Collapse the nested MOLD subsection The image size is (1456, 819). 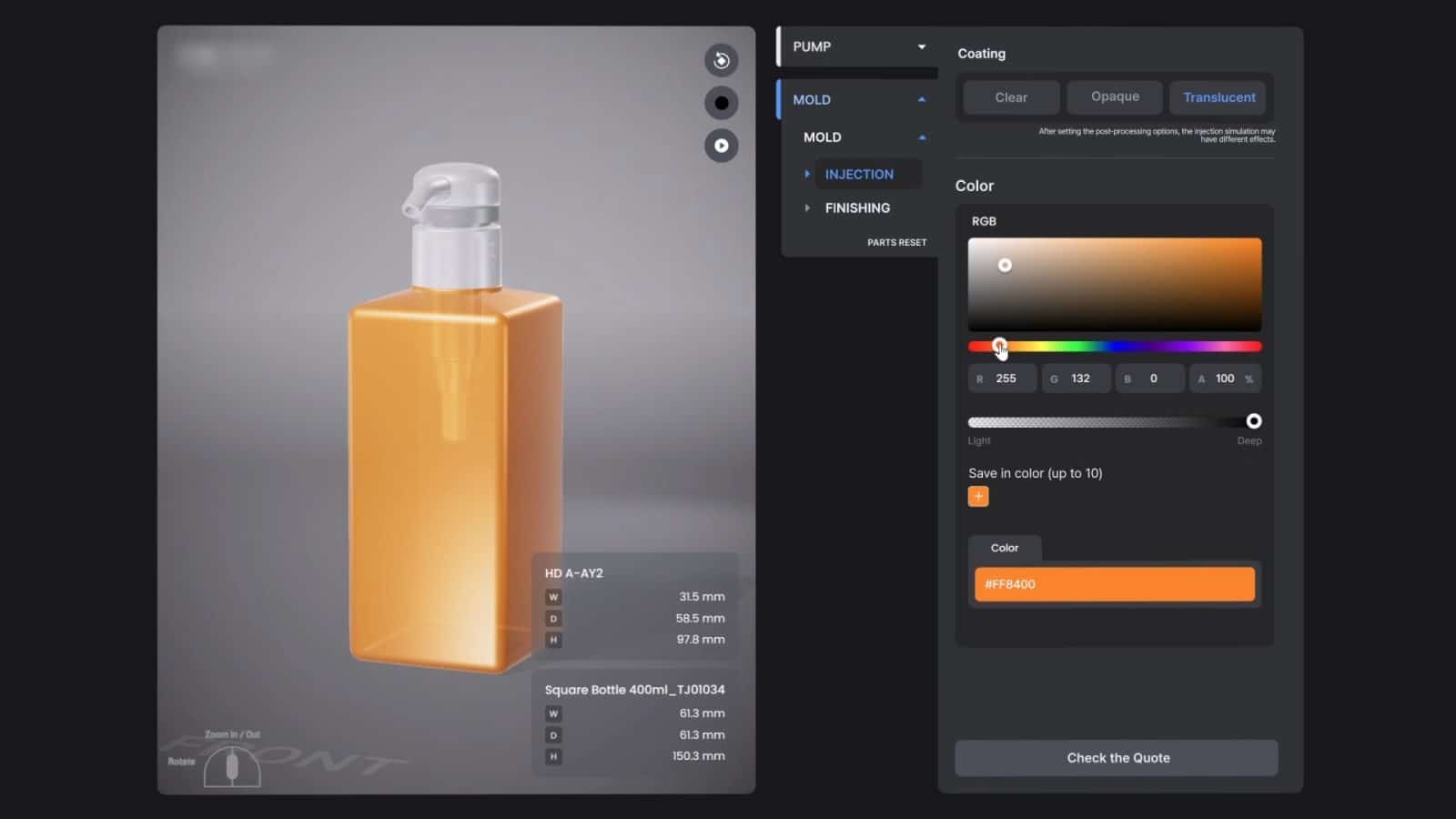(922, 137)
